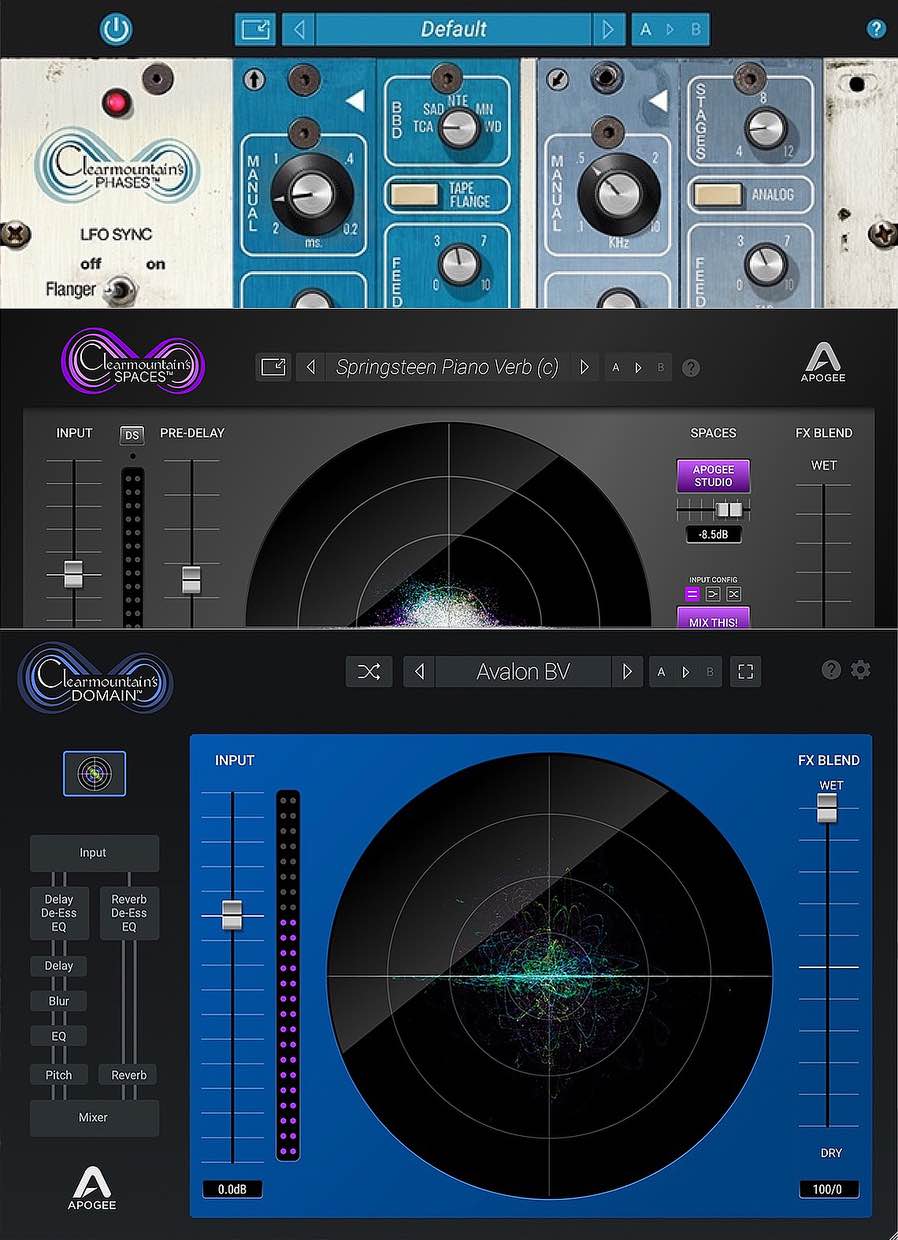The height and width of the screenshot is (1240, 898).
Task: Open the Domain settings gear icon
Action: tap(861, 670)
